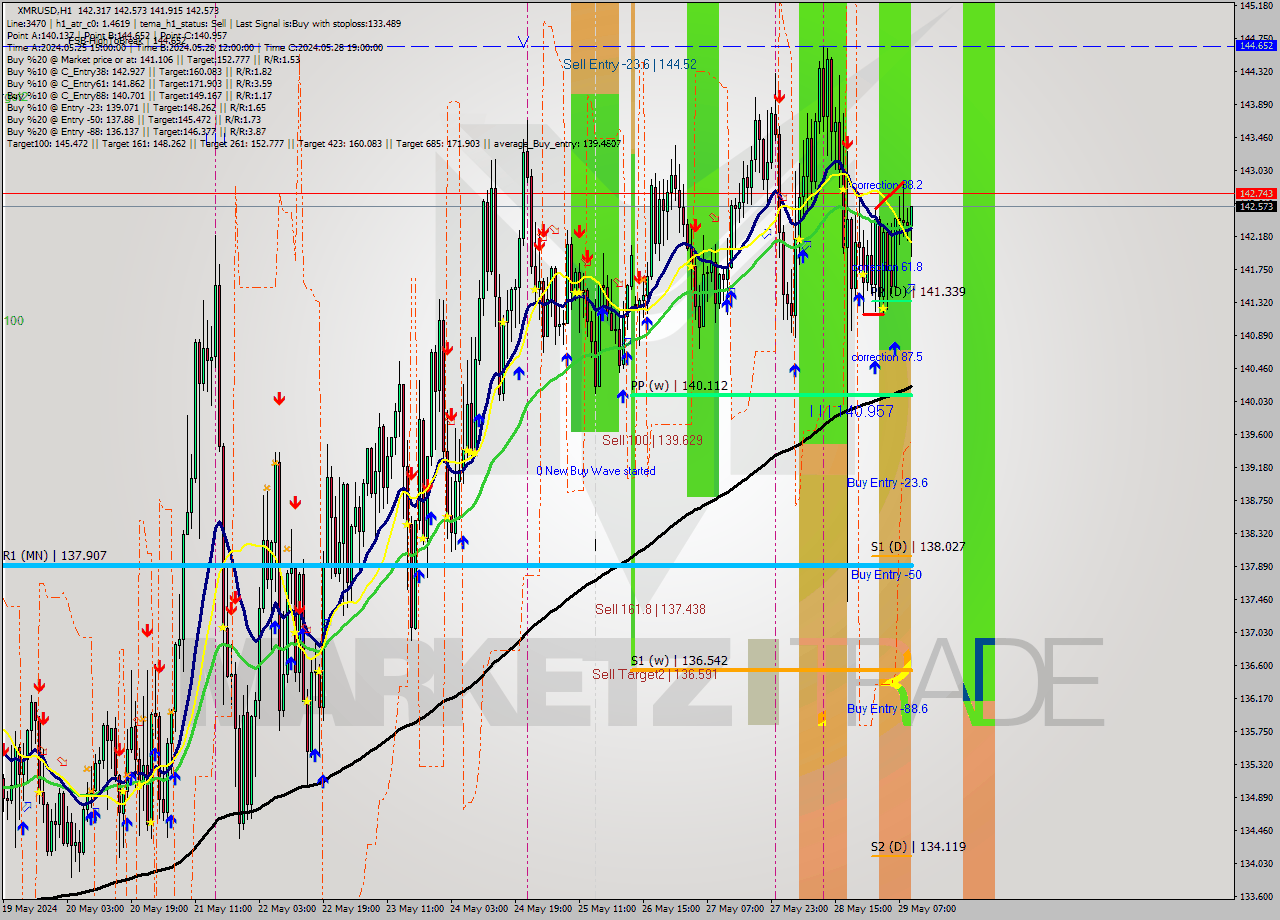
Task: Select the 'Sell 161.8 | 137.438' label
Action: pos(650,609)
